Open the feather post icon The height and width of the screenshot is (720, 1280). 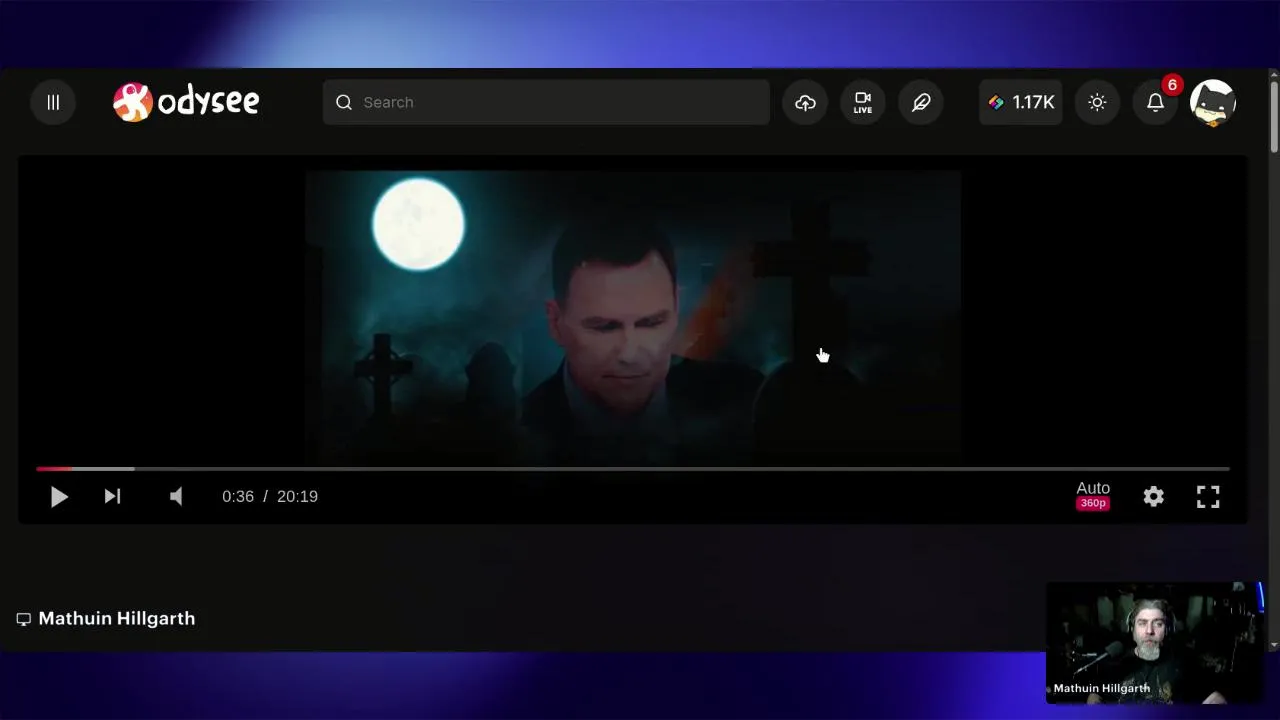point(921,102)
